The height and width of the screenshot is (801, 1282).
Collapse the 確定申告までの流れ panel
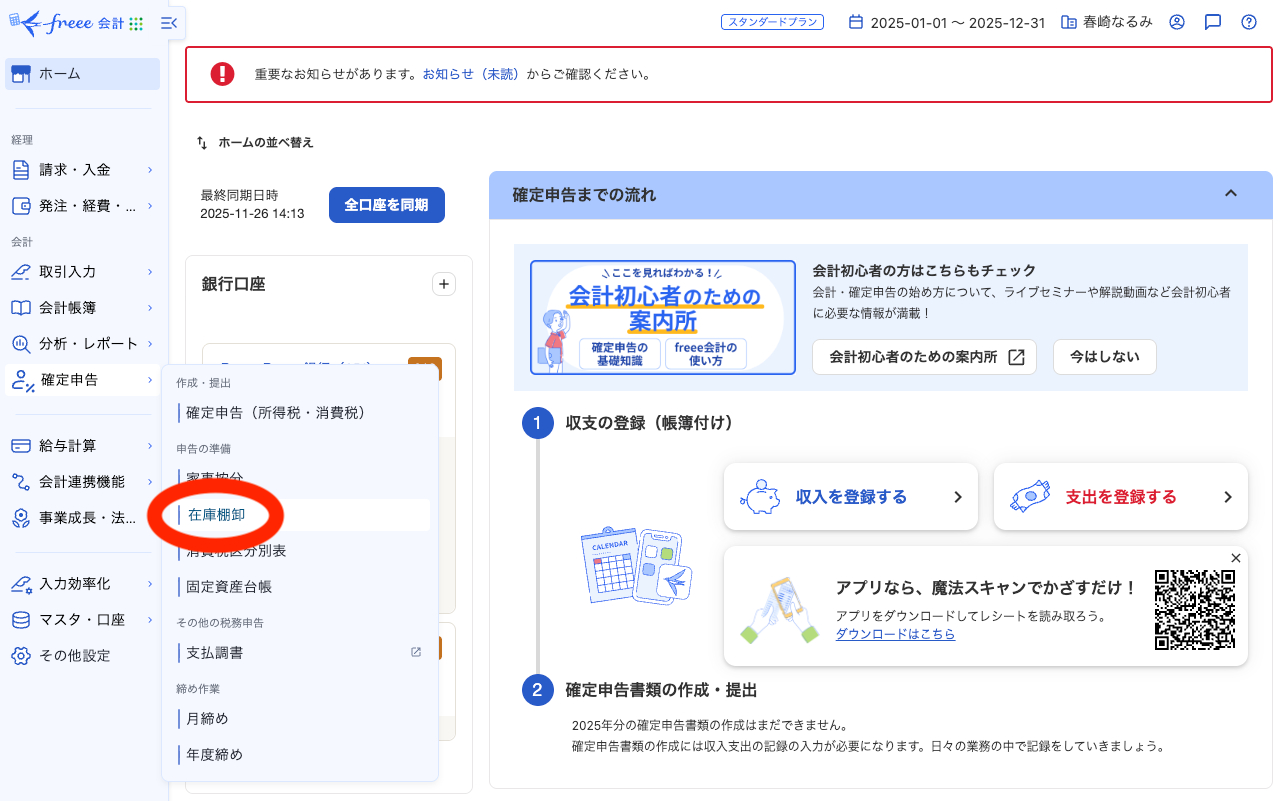[1231, 195]
